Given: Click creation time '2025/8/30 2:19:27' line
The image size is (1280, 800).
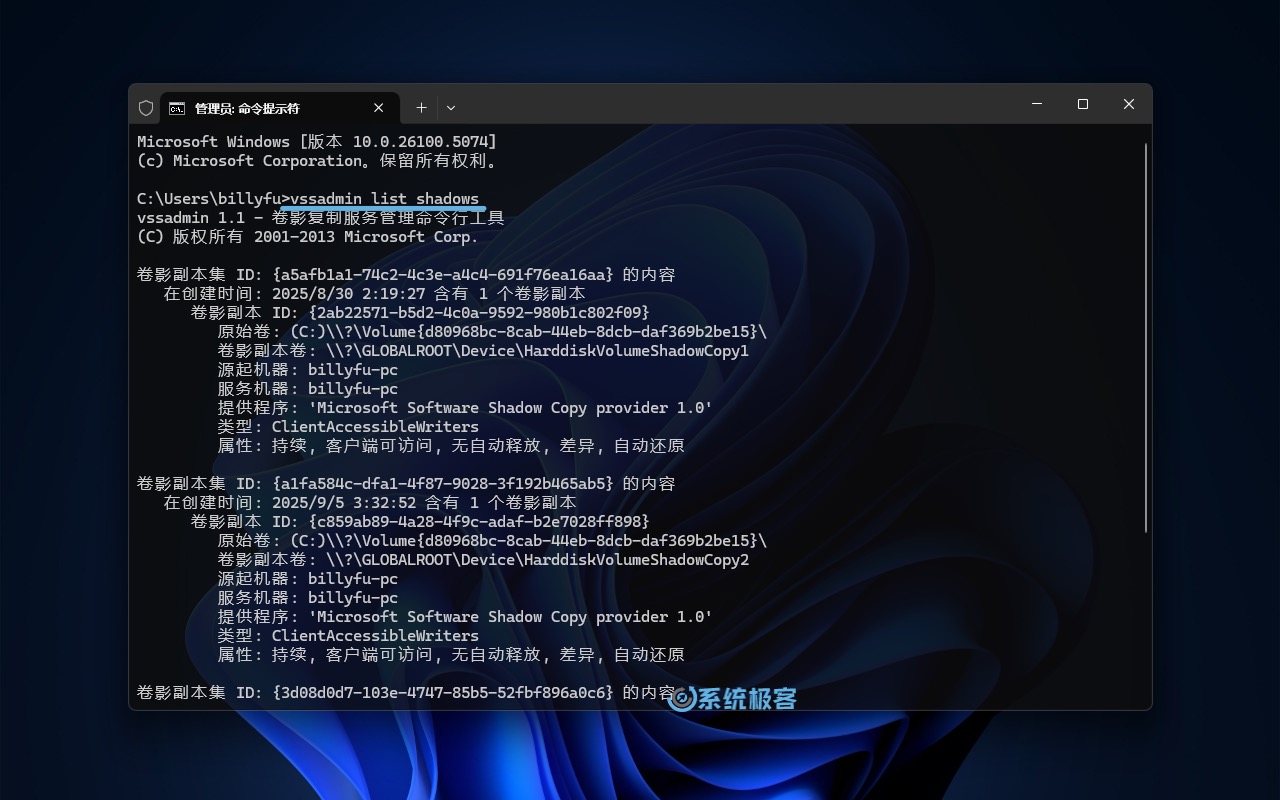Looking at the screenshot, I should [x=375, y=294].
